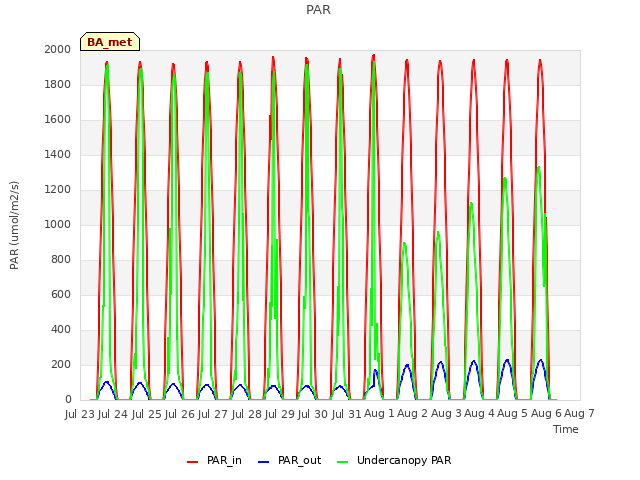Click the Aug 4 x-axis tick label
Image resolution: width=640 pixels, height=480 pixels.
click(x=479, y=414)
